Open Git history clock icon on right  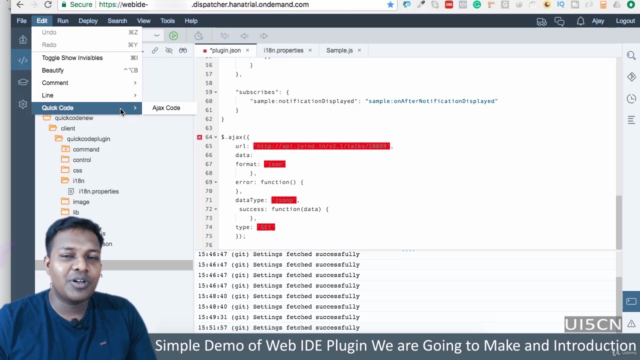point(631,98)
